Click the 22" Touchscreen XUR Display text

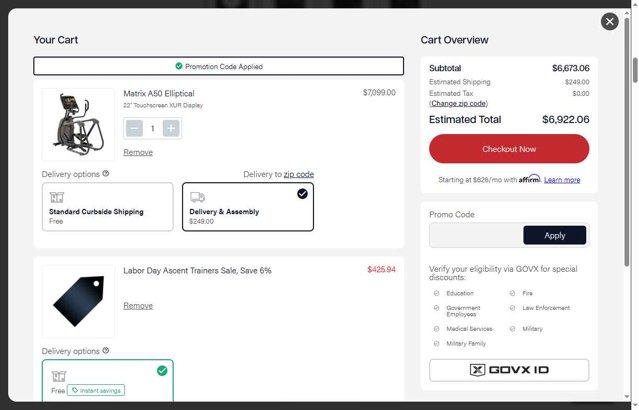[x=163, y=105]
